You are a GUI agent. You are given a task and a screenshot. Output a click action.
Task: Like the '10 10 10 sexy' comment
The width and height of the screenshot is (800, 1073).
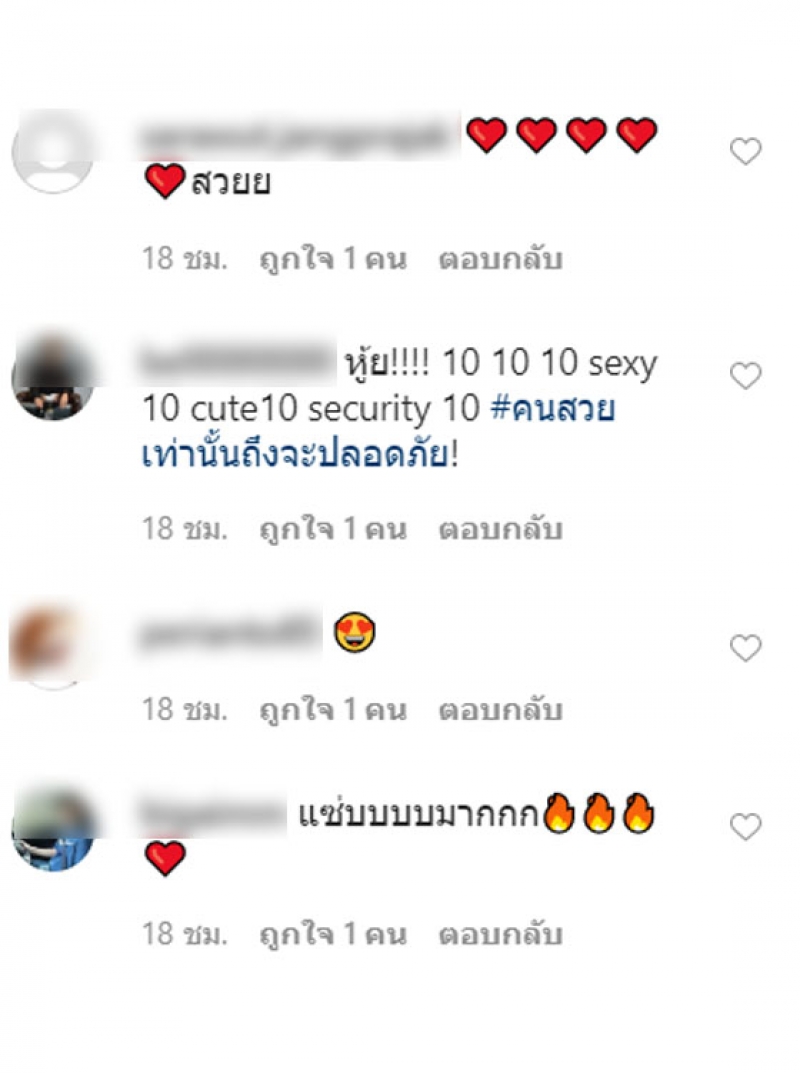click(745, 376)
